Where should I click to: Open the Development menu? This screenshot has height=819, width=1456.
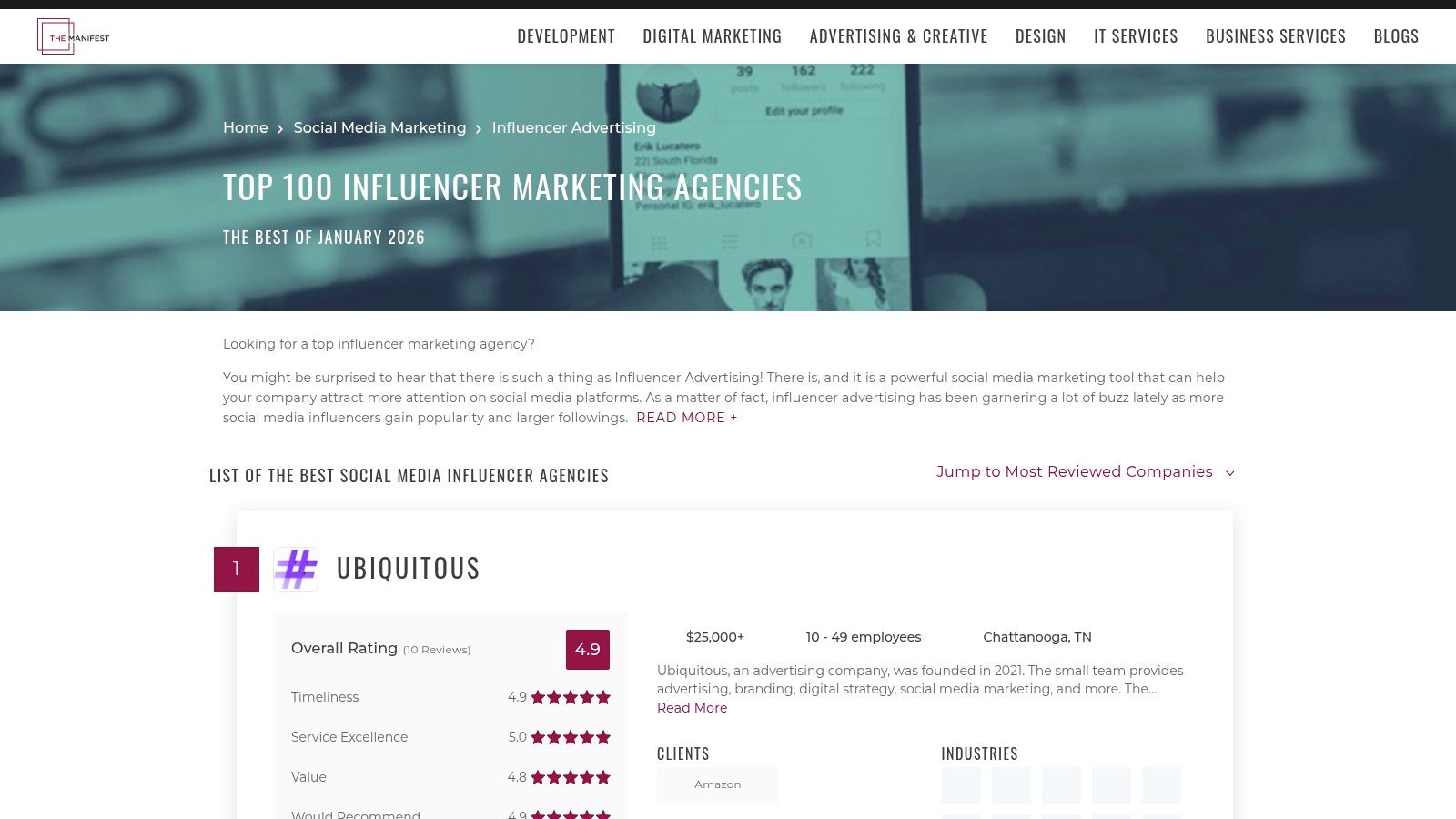pos(566,36)
